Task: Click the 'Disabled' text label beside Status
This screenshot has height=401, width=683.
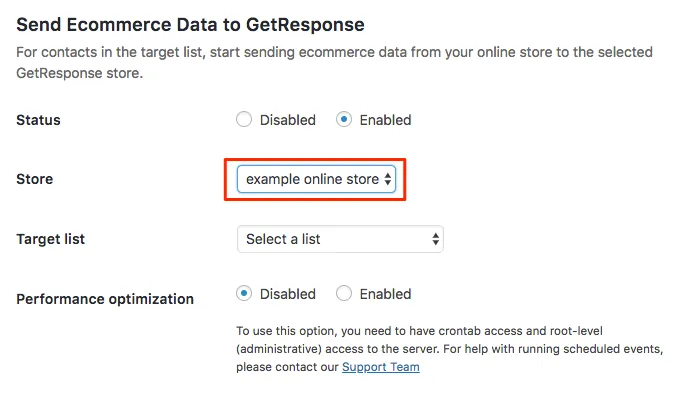Action: pyautogui.click(x=287, y=120)
